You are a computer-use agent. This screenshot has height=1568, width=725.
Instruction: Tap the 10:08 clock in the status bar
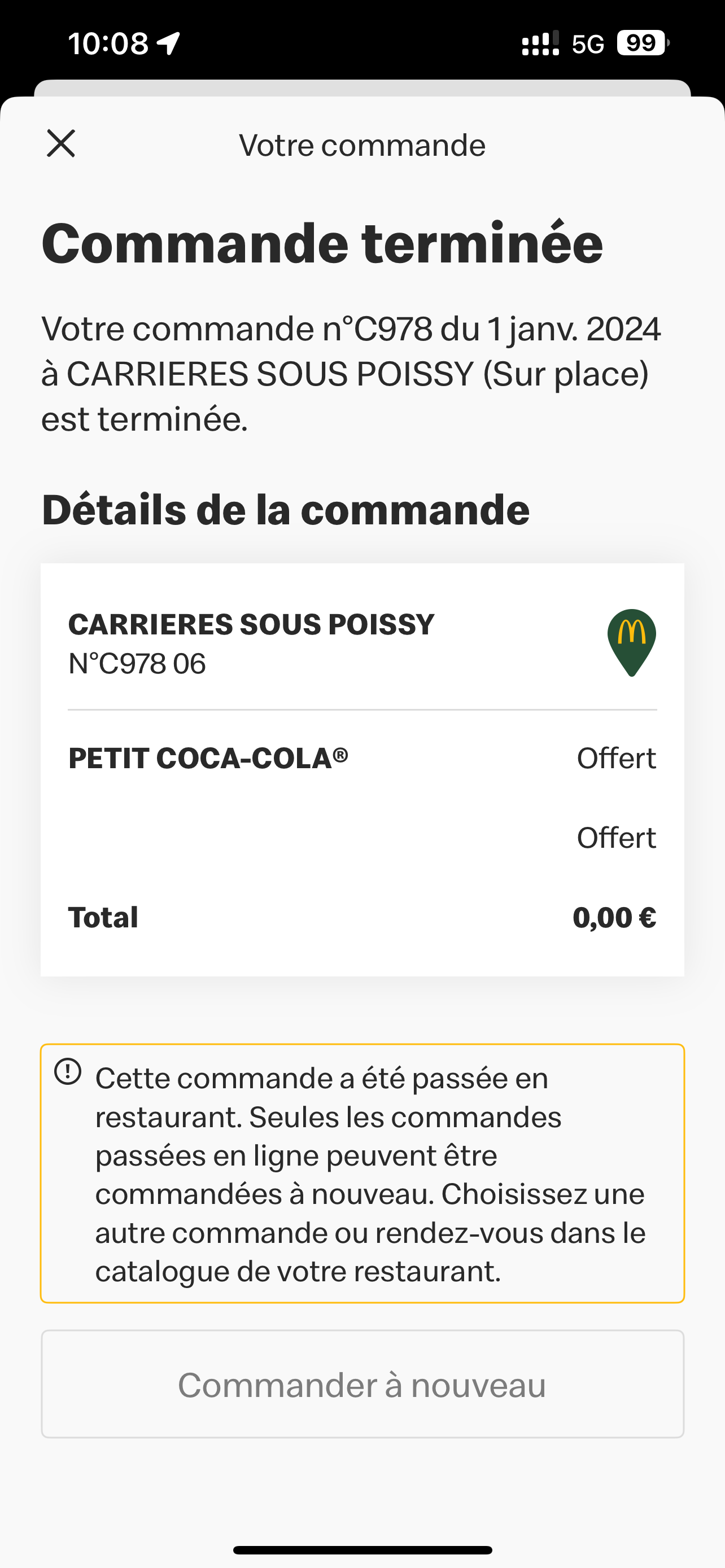[x=108, y=43]
